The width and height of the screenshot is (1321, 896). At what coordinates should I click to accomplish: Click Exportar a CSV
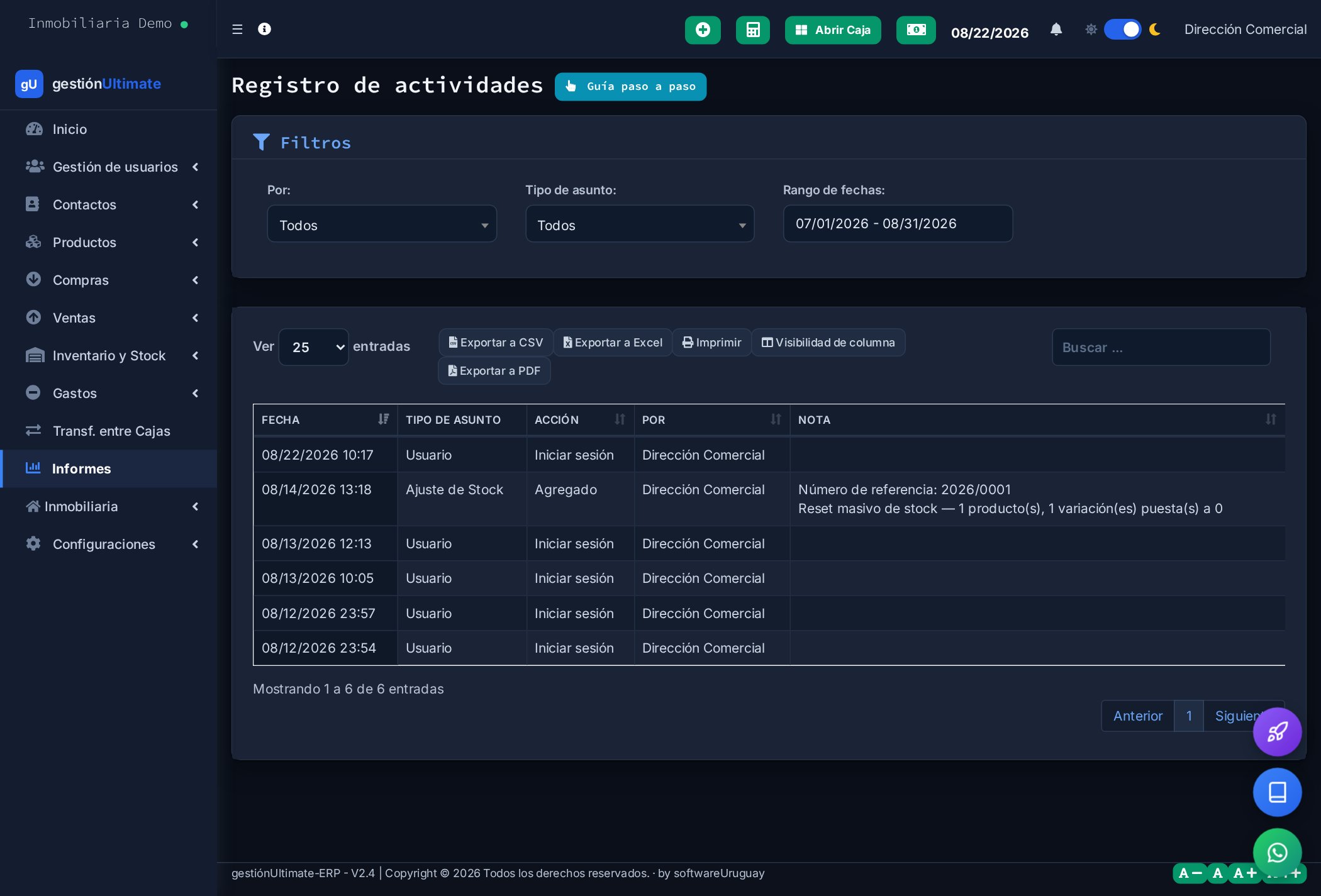496,343
